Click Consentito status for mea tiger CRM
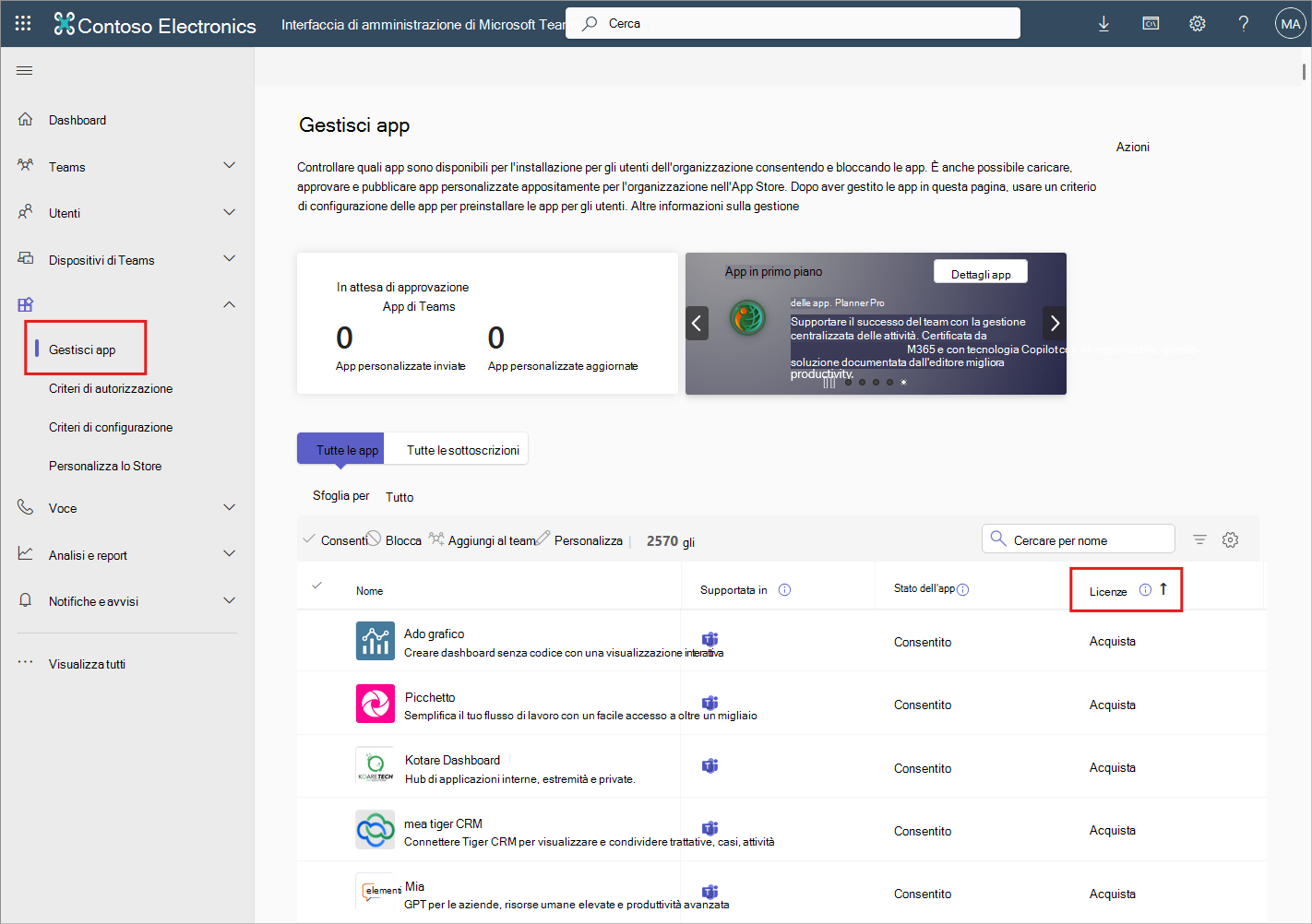Image resolution: width=1312 pixels, height=924 pixels. tap(922, 831)
